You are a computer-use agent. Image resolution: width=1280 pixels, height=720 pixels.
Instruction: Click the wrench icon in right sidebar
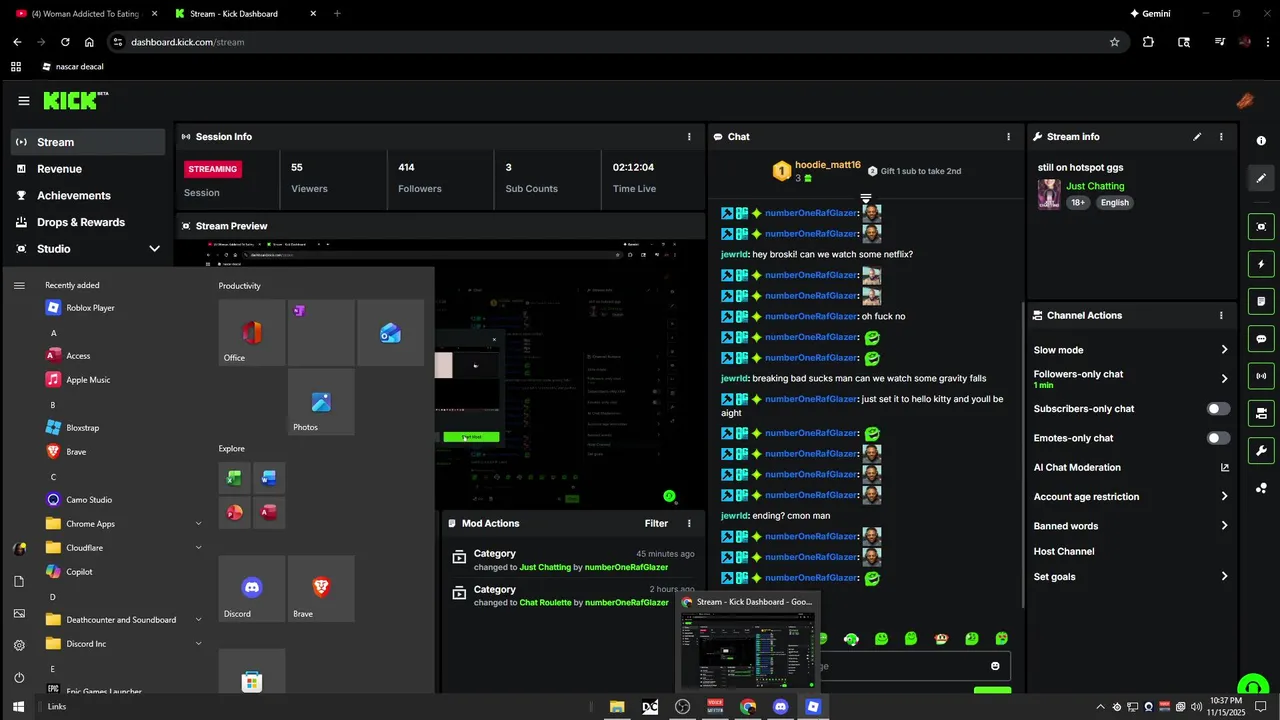(1261, 450)
